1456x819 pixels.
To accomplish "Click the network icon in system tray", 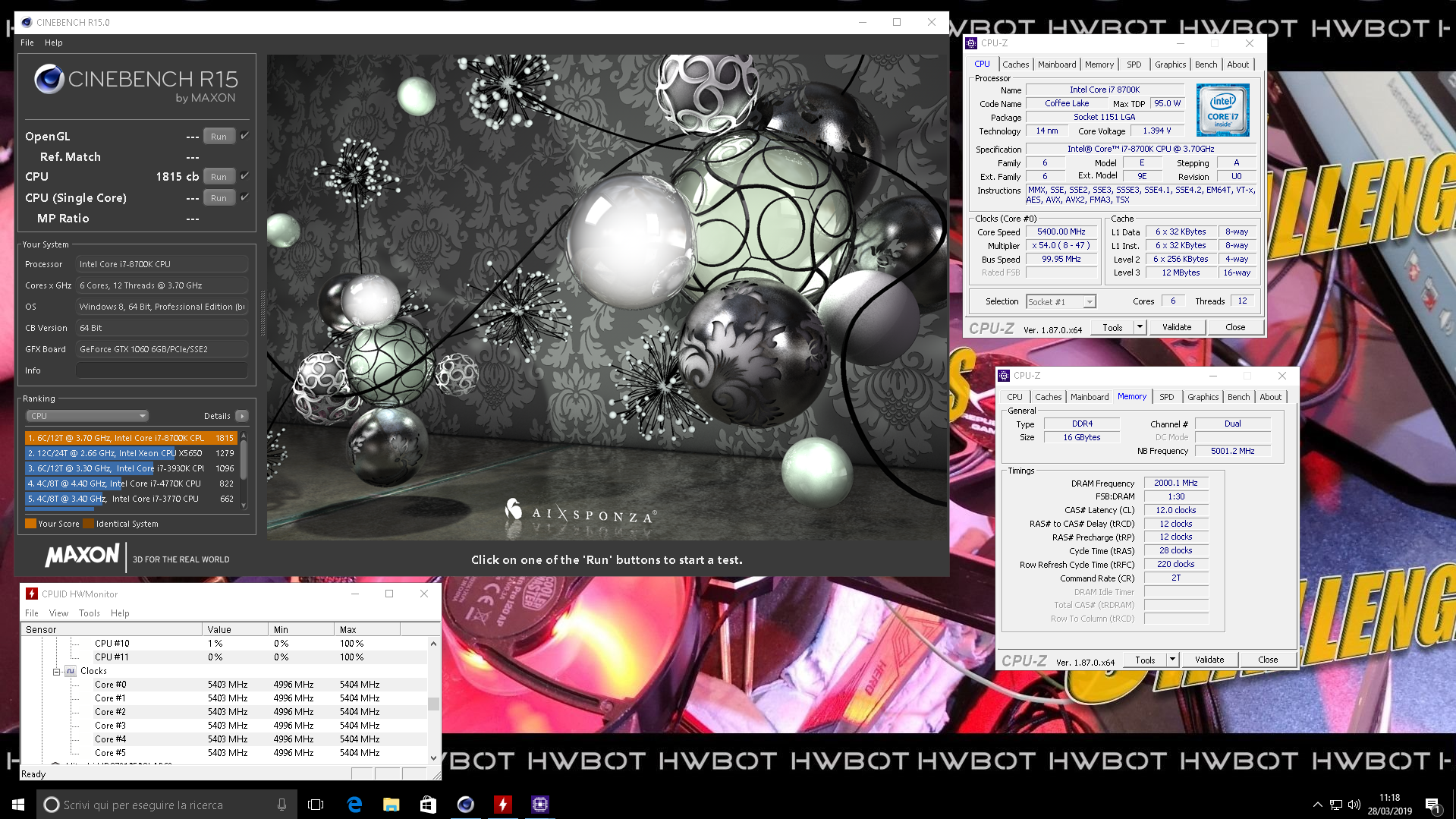I will click(1336, 805).
